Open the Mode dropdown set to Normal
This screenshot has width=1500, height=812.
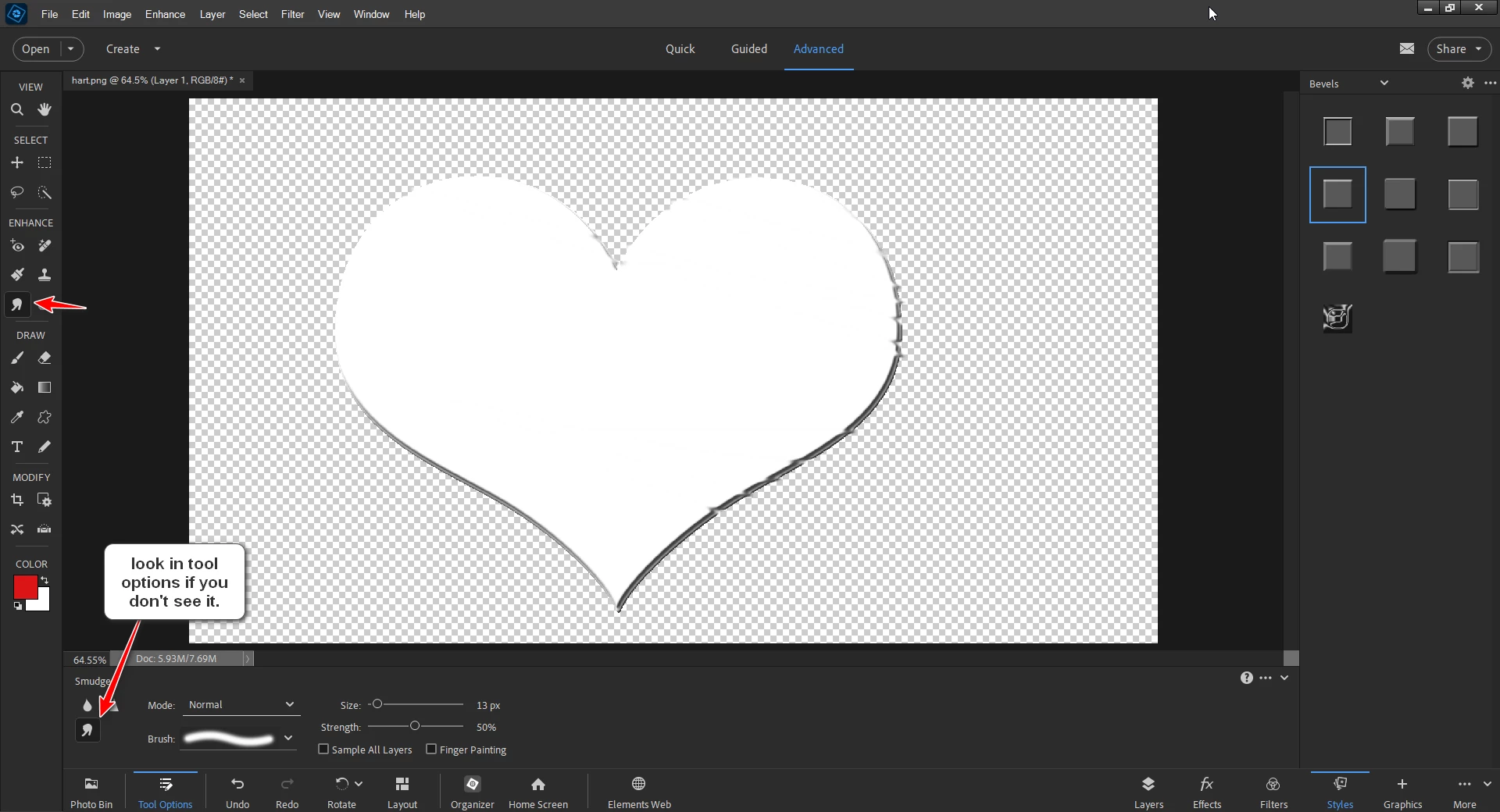tap(241, 705)
